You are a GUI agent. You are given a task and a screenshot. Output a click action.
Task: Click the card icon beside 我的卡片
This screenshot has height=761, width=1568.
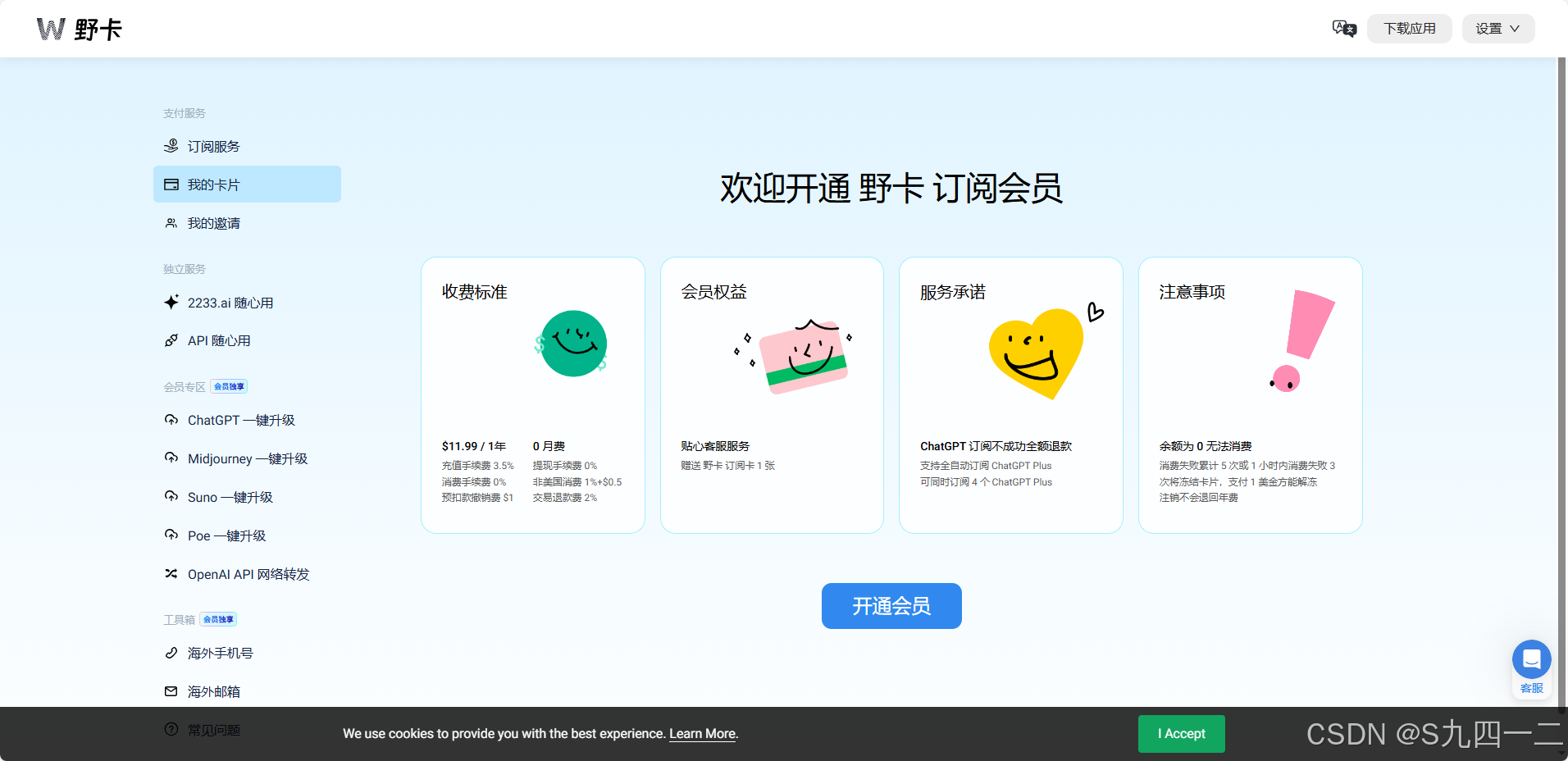point(171,185)
